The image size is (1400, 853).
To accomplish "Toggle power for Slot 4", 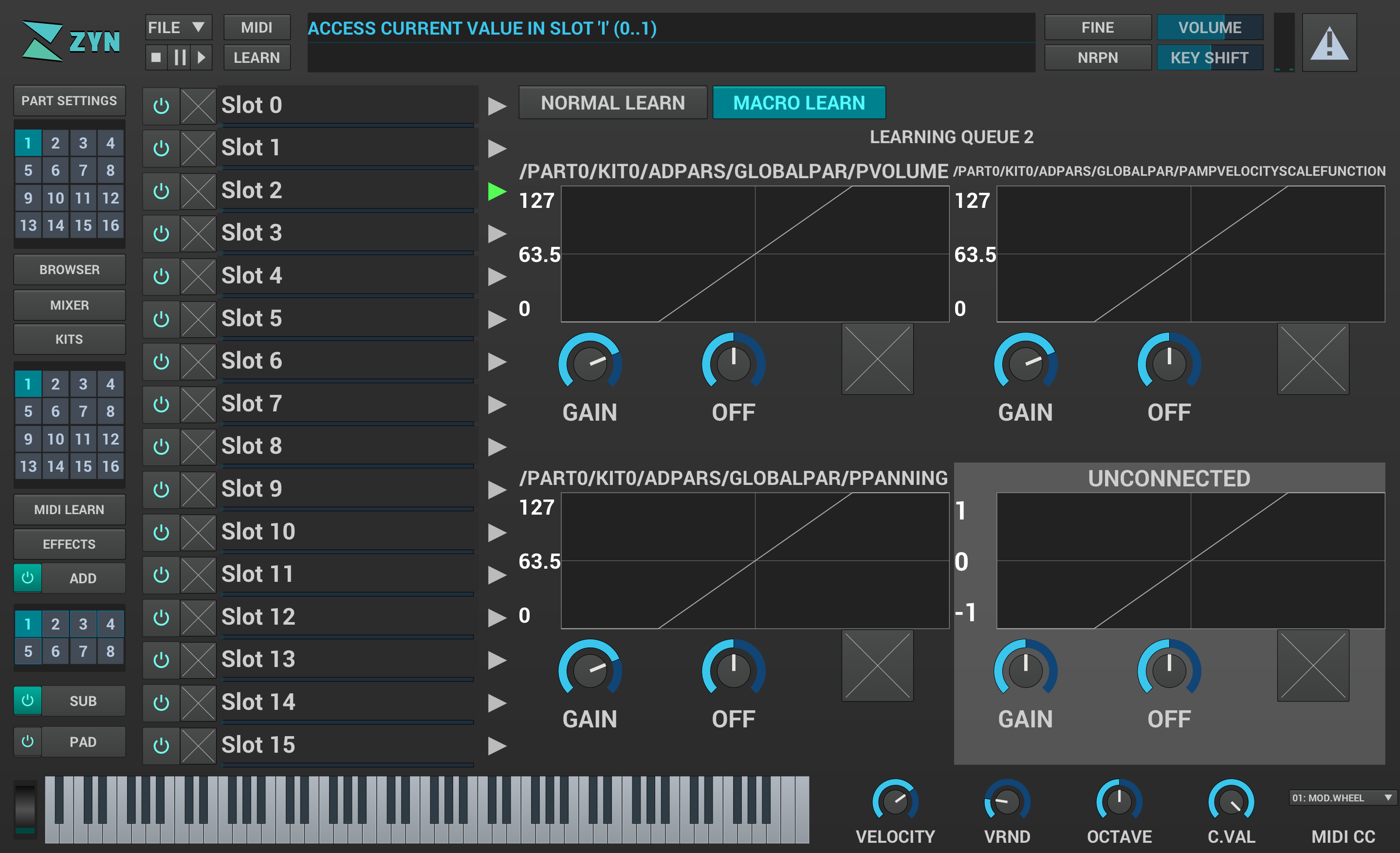I will (x=161, y=276).
